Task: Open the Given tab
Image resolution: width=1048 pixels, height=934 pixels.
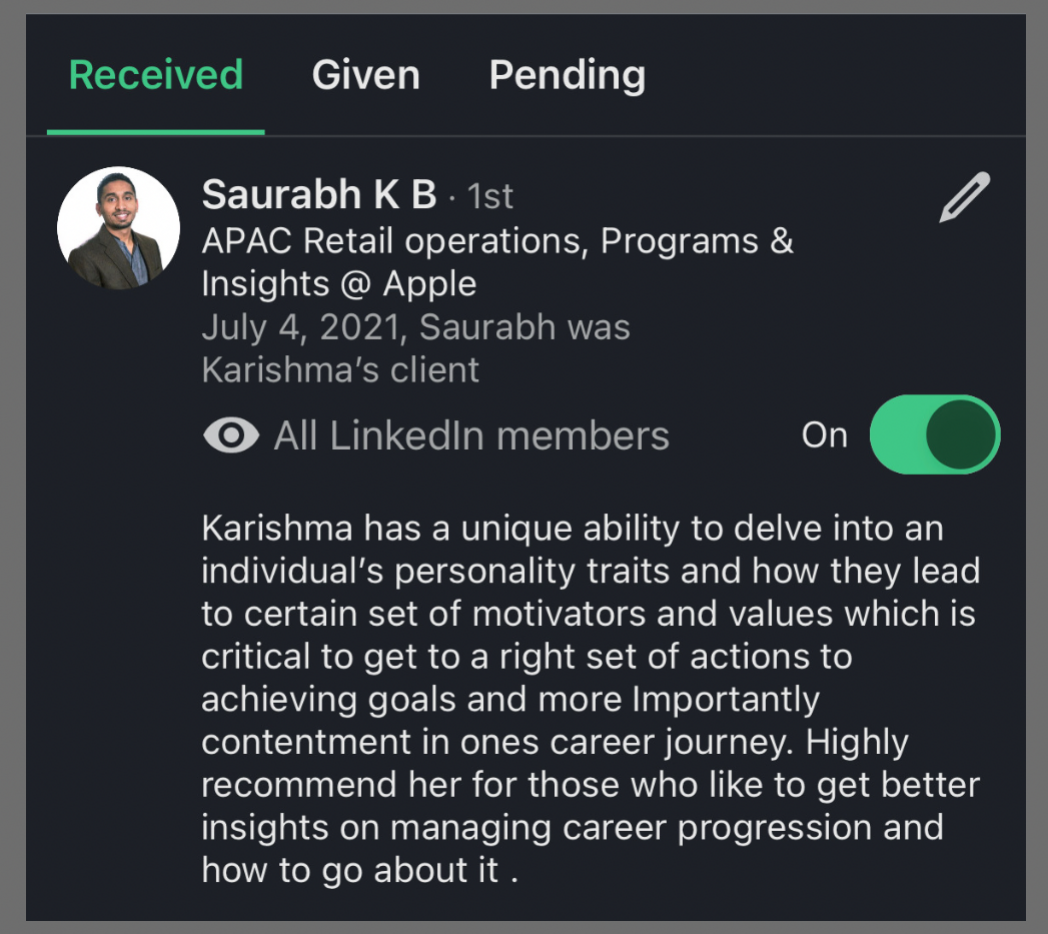Action: [x=366, y=75]
